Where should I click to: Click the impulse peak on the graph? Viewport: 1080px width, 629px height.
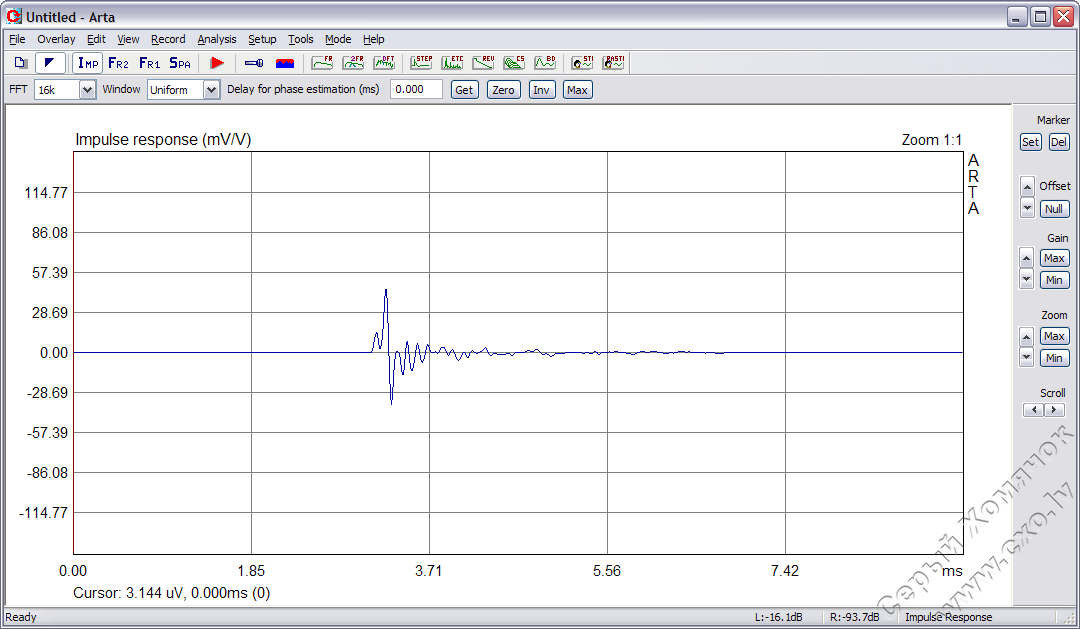pos(386,291)
